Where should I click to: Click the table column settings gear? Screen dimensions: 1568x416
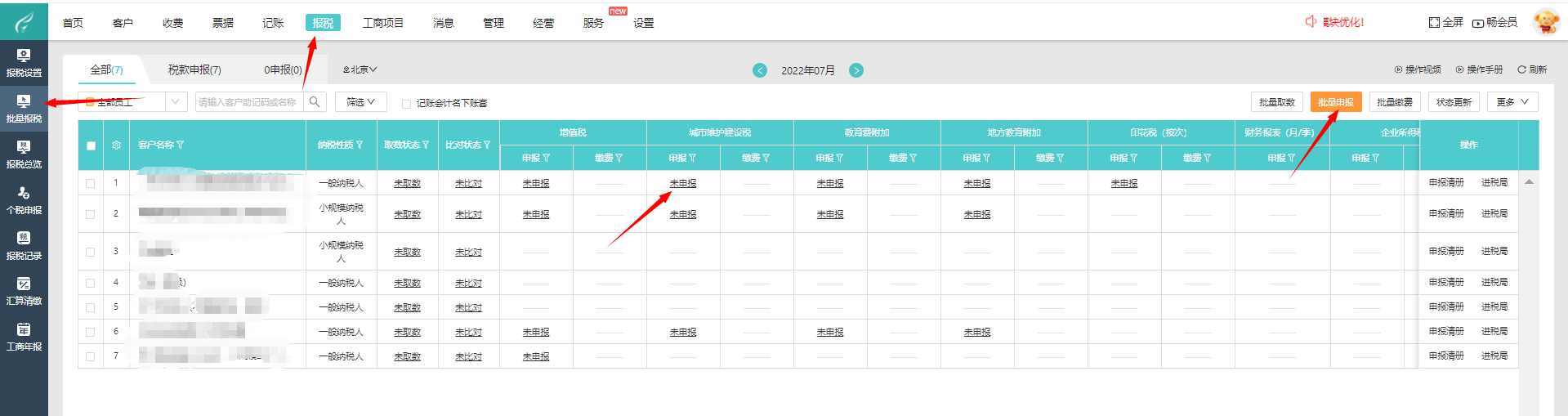coord(116,145)
